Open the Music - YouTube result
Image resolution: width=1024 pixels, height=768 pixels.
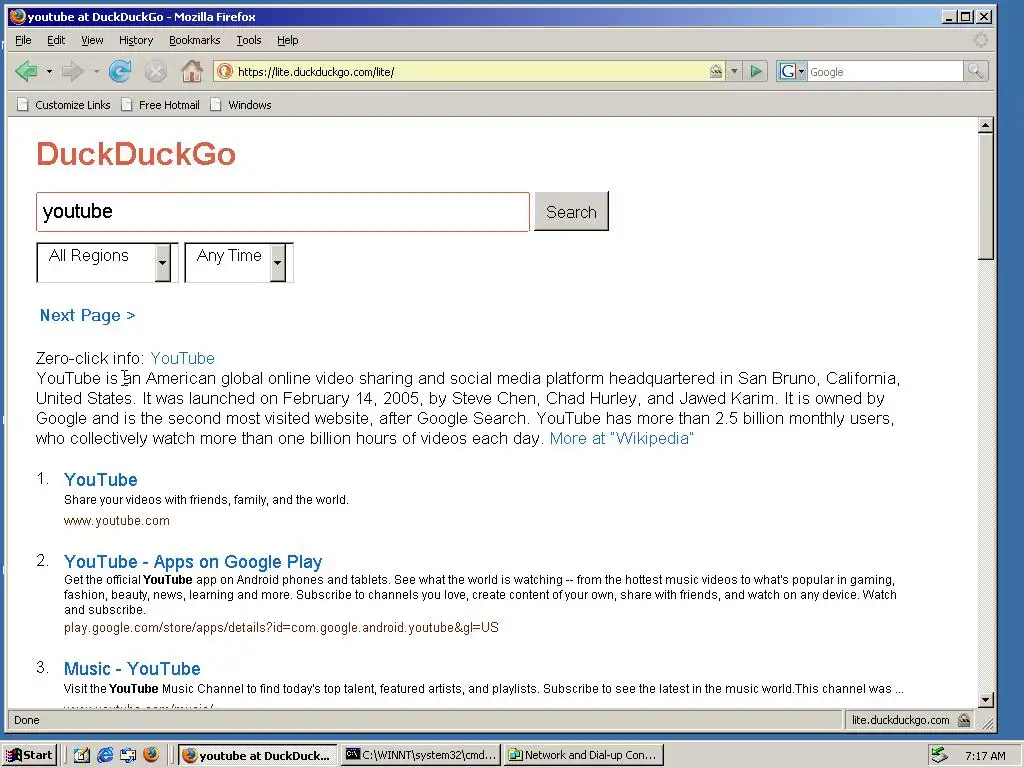pos(132,669)
